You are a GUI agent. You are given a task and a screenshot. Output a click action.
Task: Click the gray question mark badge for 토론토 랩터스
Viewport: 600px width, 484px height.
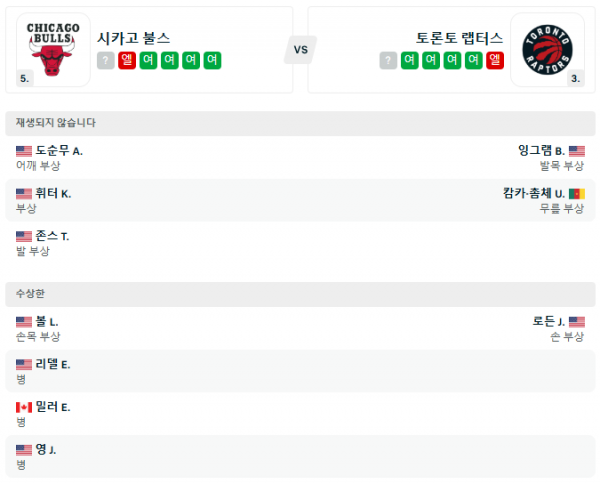(389, 61)
